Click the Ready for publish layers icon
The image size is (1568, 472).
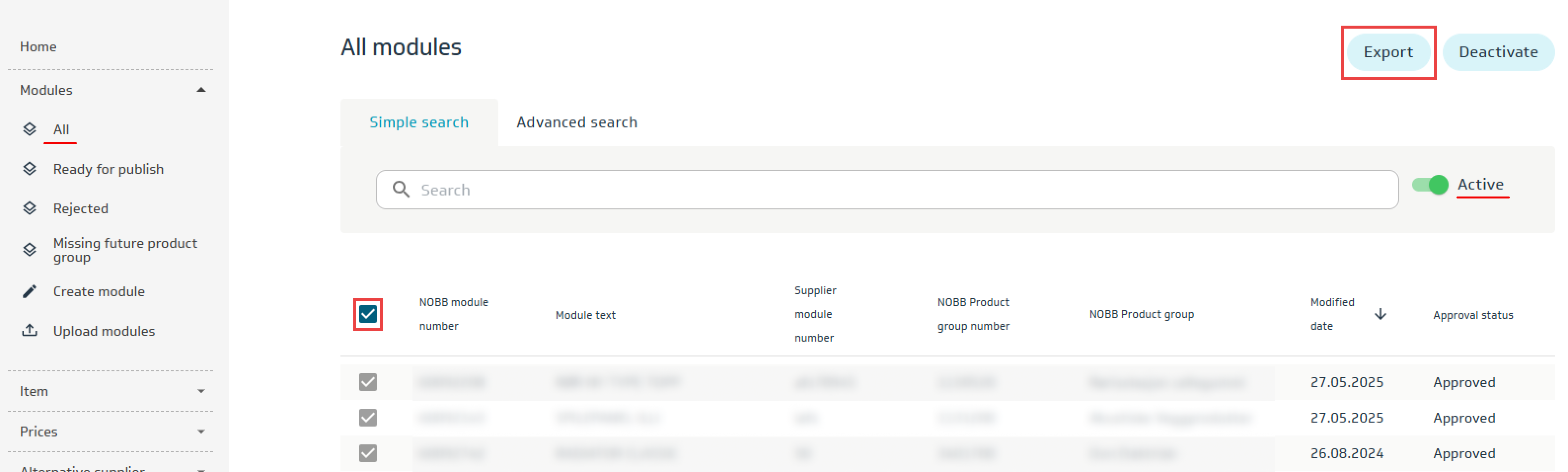click(29, 169)
